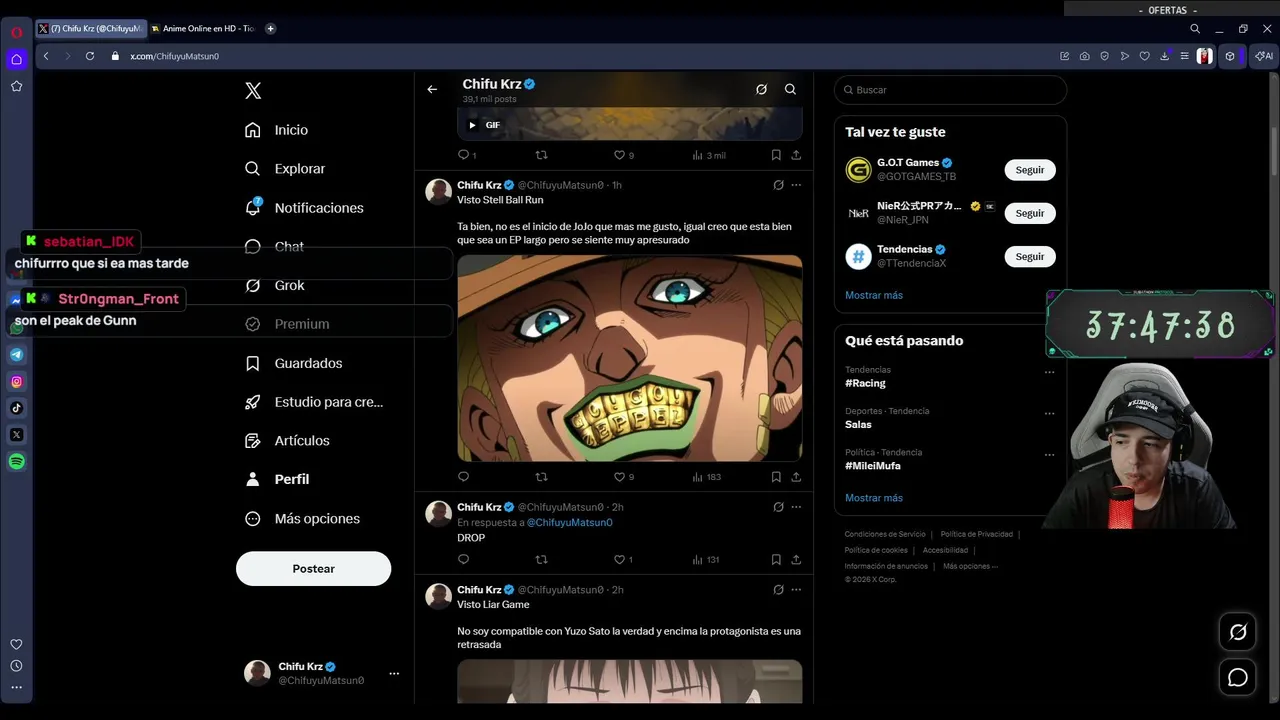Viewport: 1280px width, 720px height.
Task: Open the Inicio home link in the X sidebar
Action: tap(276, 130)
